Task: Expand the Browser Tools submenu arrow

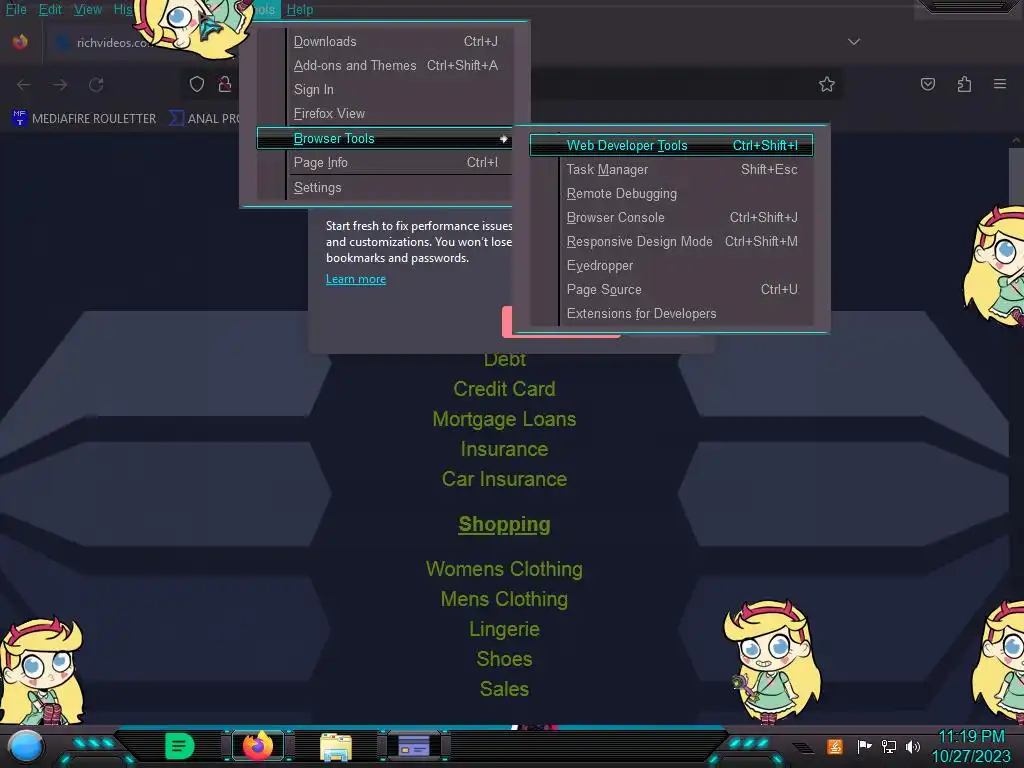Action: [504, 138]
